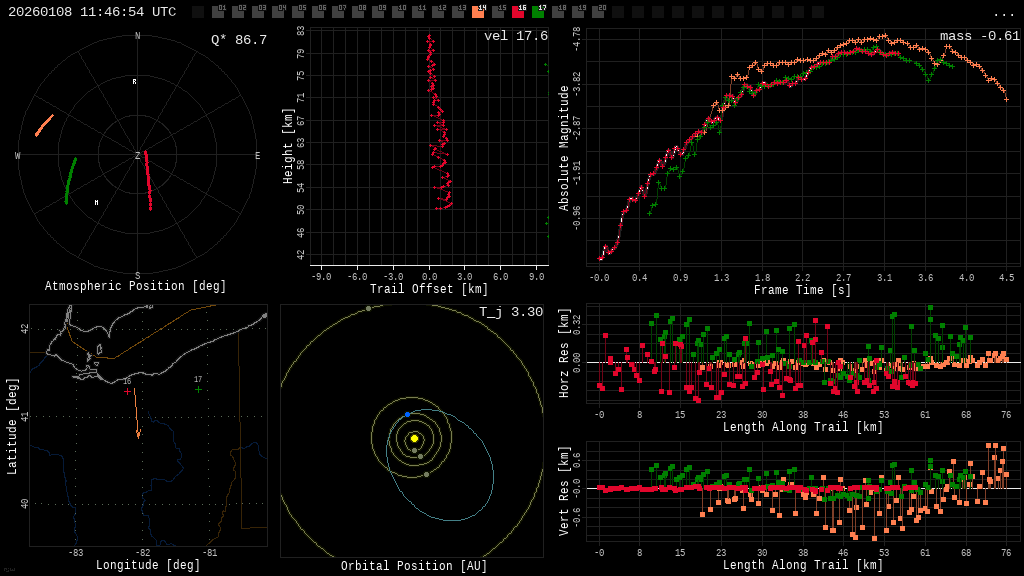Click the vel 17.6 readout
Image resolution: width=1024 pixels, height=576 pixels.
tap(515, 36)
